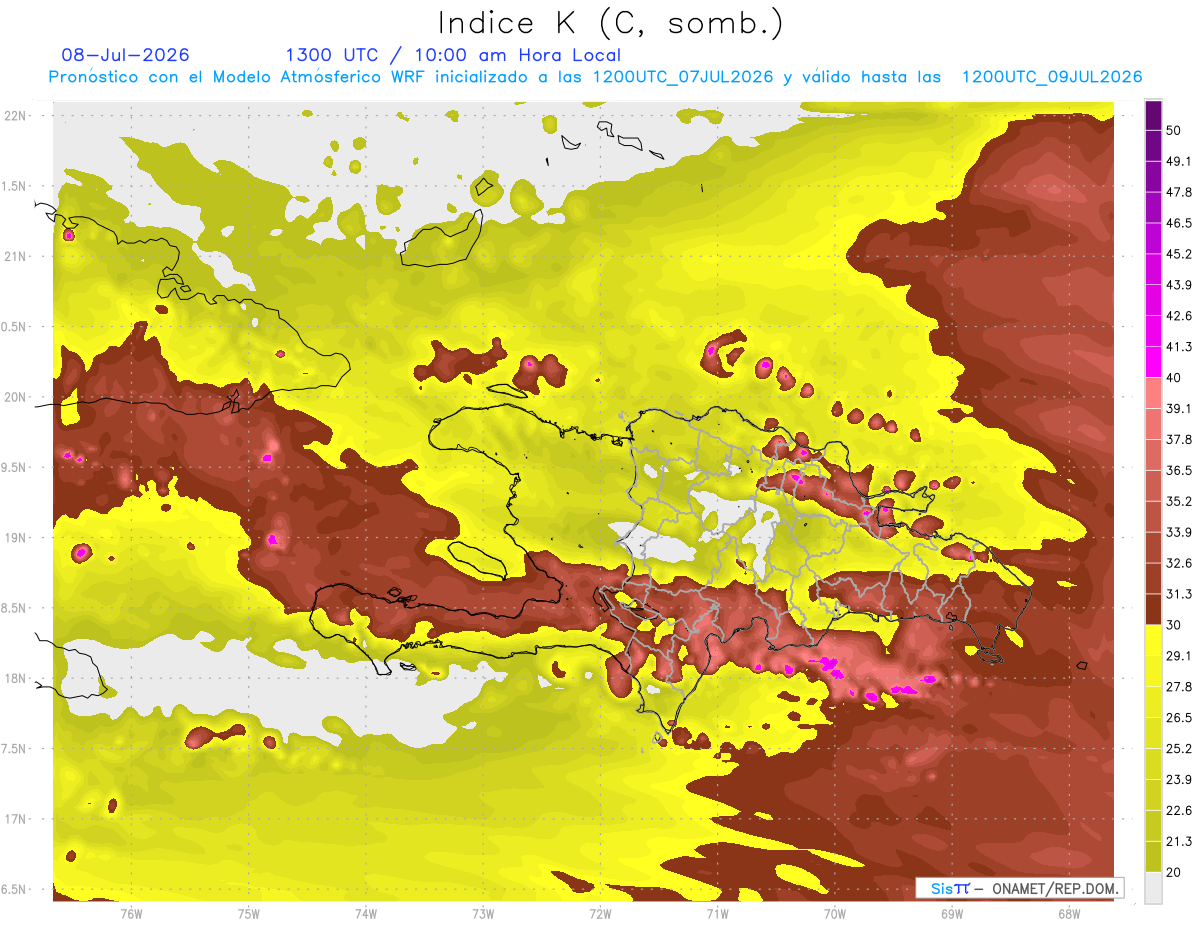Click the '68W' longitude label
Viewport: 1200px width, 927px height.
[x=1069, y=914]
